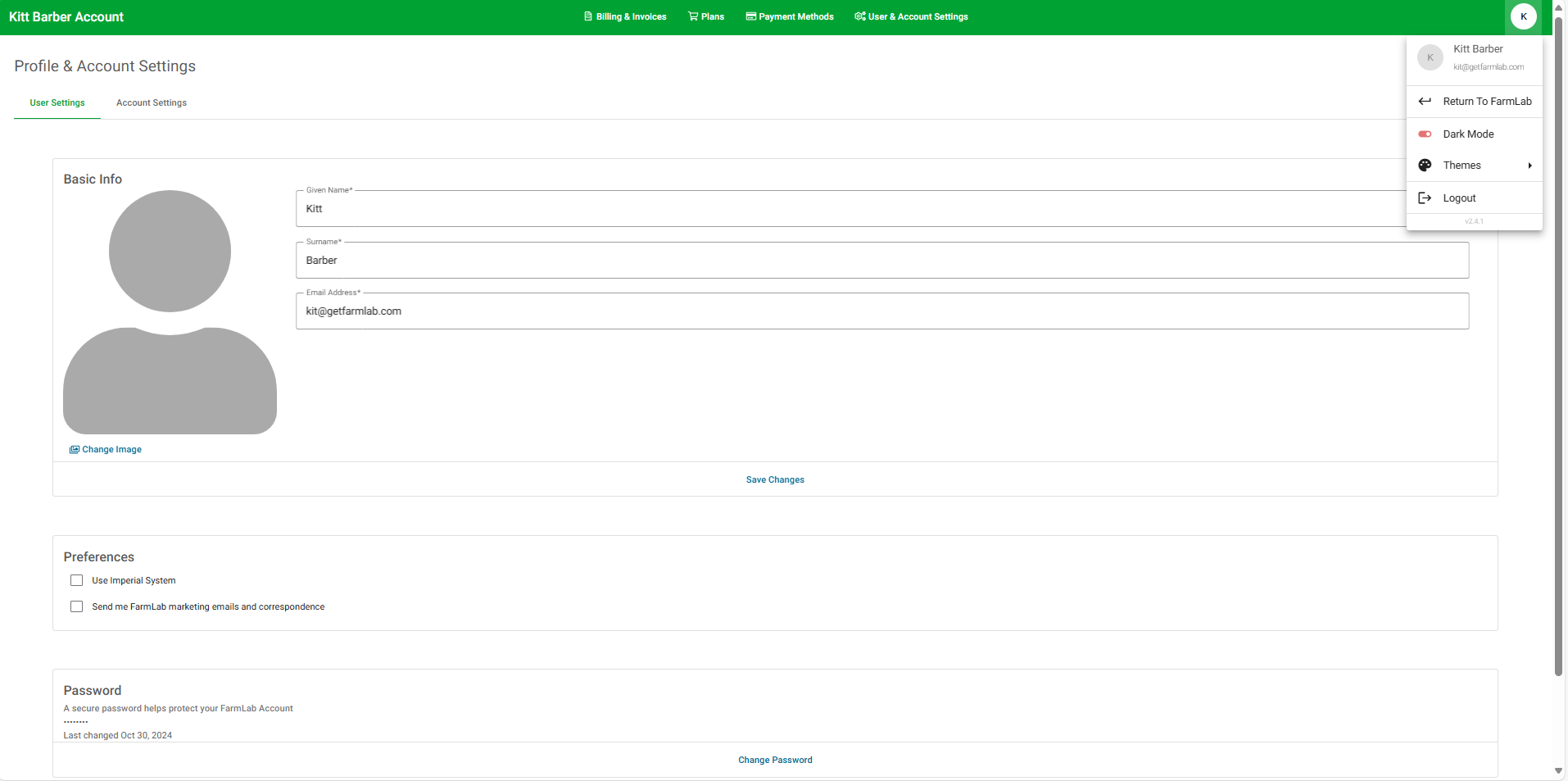Click the page's vertical scrollbar thumb
The image size is (1568, 781).
coord(1558,344)
